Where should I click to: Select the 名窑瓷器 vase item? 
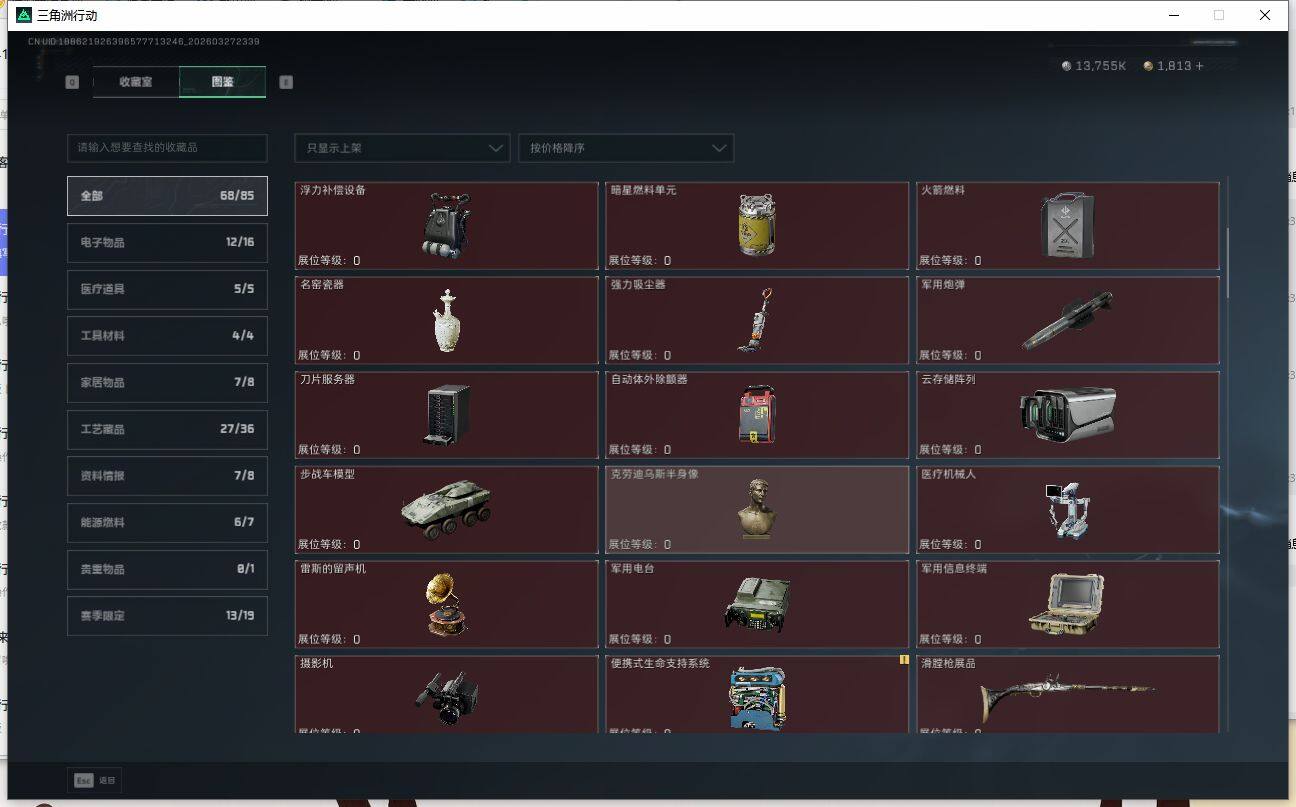click(x=447, y=320)
